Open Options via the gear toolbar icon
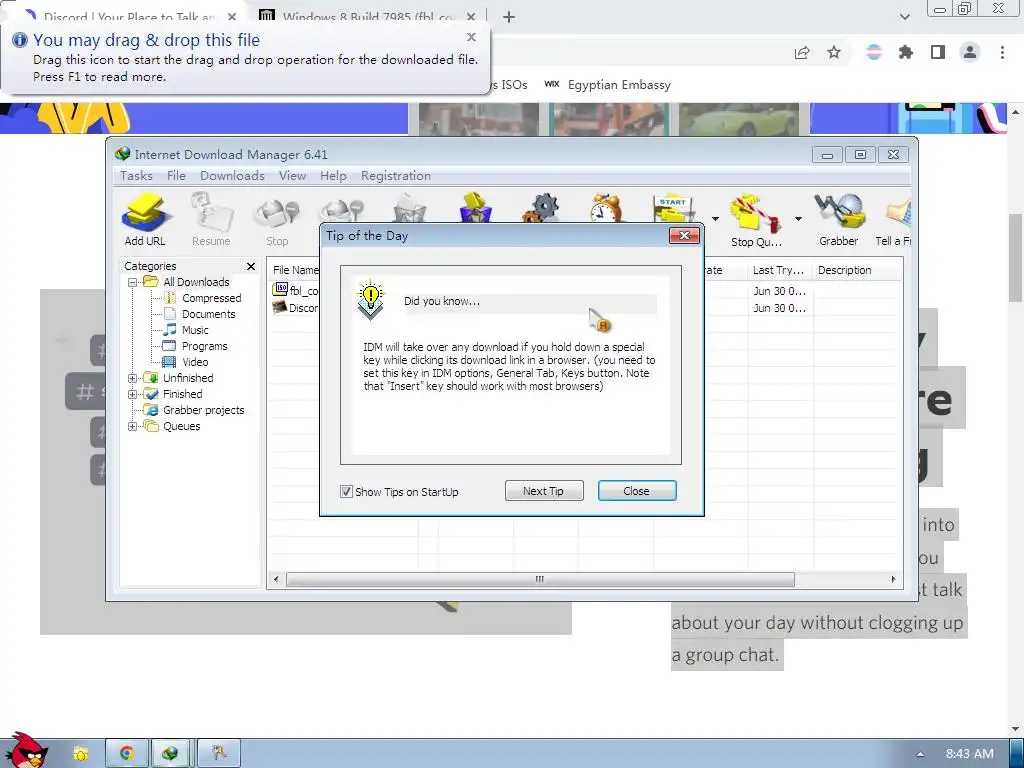Image resolution: width=1024 pixels, height=768 pixels. click(541, 208)
